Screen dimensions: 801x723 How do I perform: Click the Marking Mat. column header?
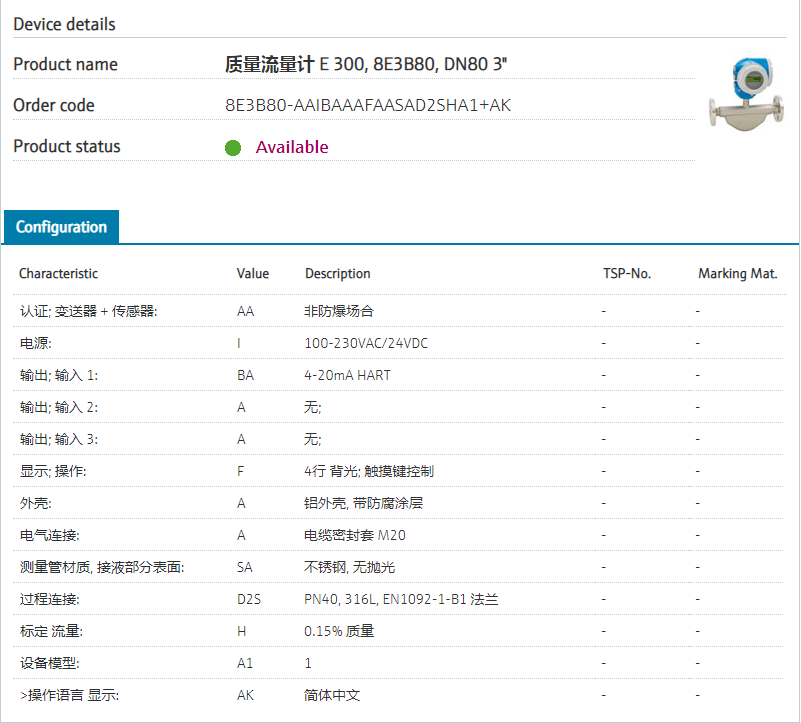[737, 273]
